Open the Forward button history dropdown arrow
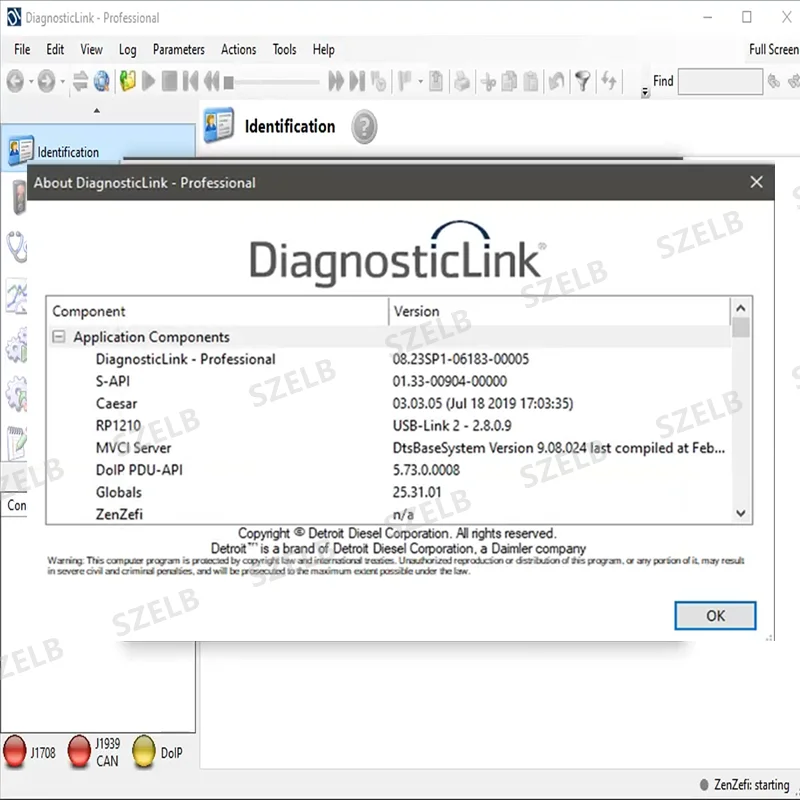Screen dimensions: 800x800 click(x=63, y=81)
